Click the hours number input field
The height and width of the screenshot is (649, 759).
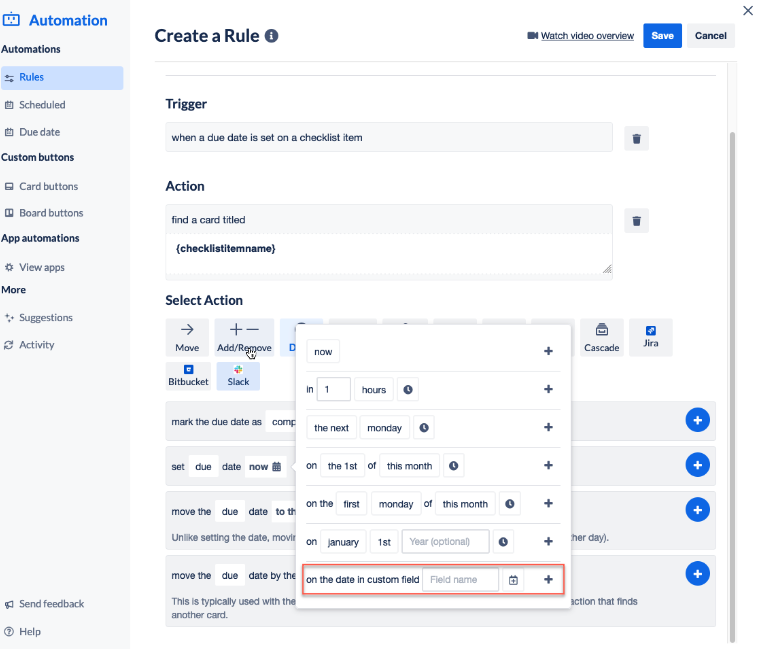pyautogui.click(x=334, y=389)
